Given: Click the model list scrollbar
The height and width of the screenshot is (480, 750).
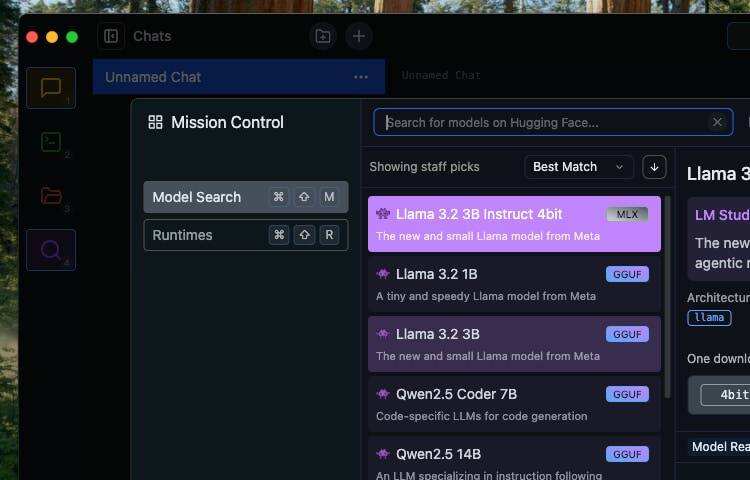Looking at the screenshot, I should [x=668, y=296].
